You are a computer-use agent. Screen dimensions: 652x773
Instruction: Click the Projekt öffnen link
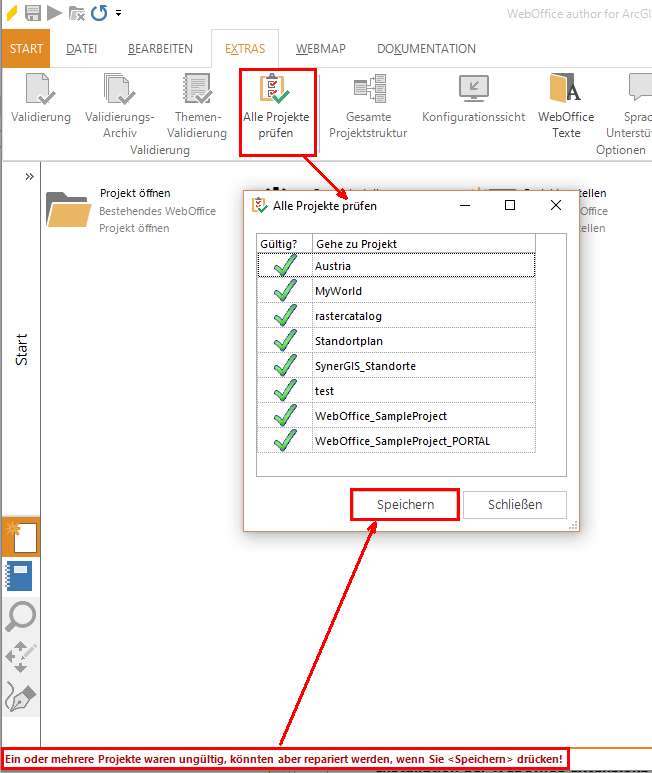(135, 193)
